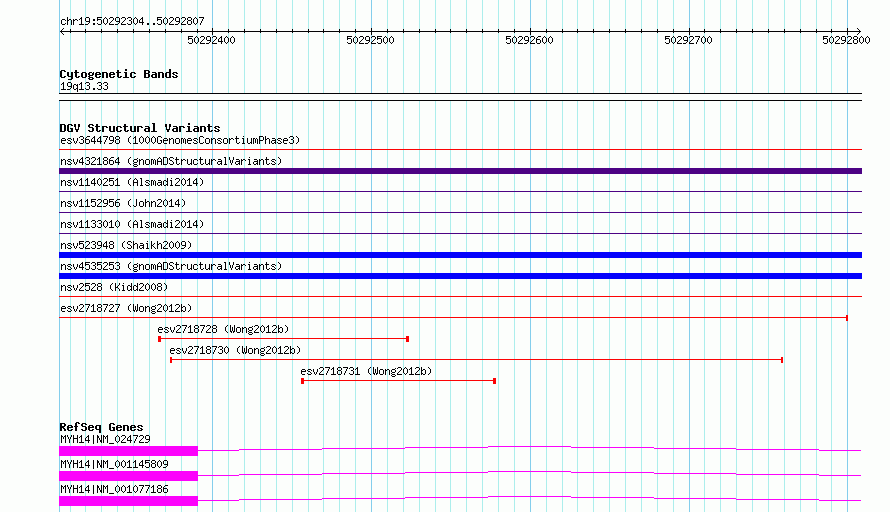The height and width of the screenshot is (512, 890).
Task: Click the right end marker of esv2718730 bar
Action: [782, 360]
